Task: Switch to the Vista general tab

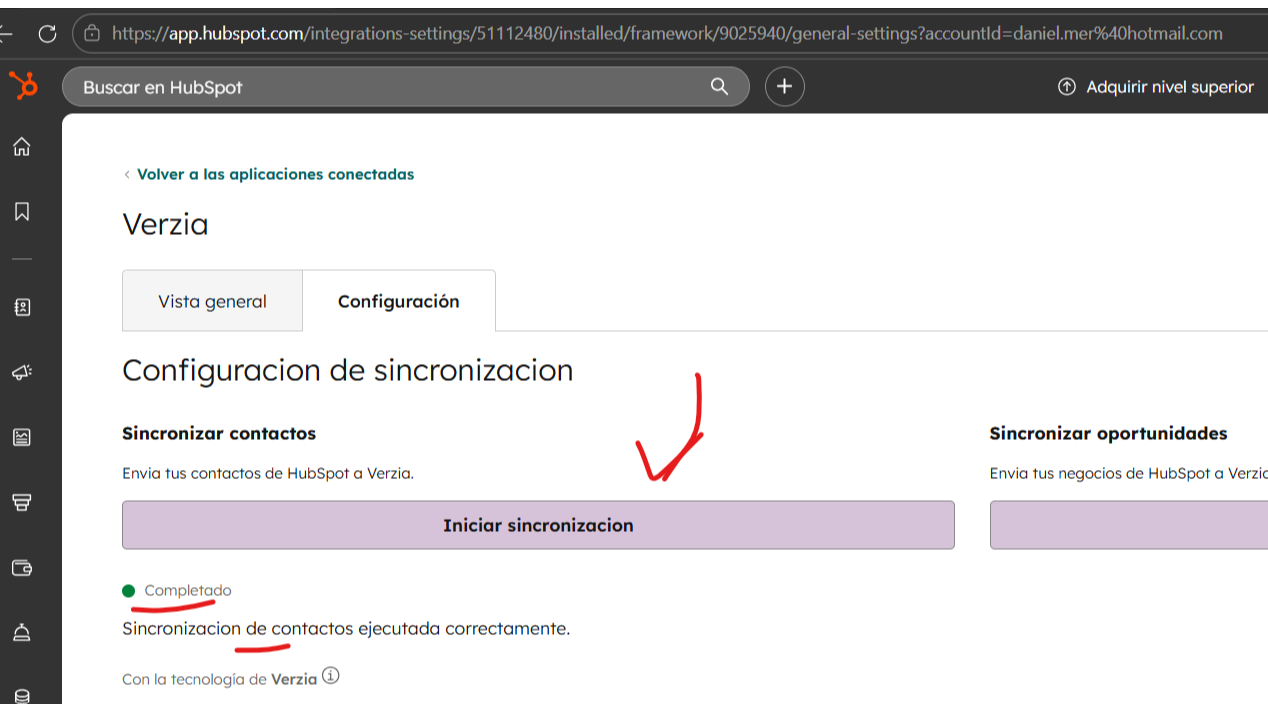Action: pos(212,301)
